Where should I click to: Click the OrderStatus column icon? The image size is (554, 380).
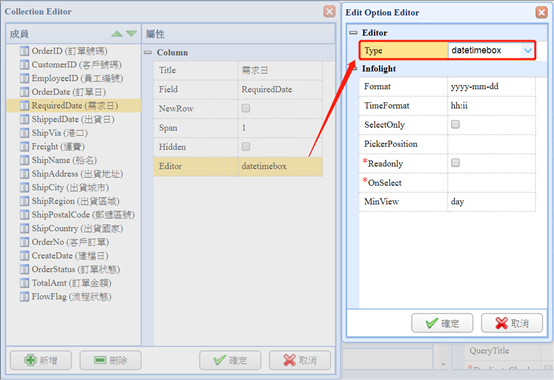[24, 269]
